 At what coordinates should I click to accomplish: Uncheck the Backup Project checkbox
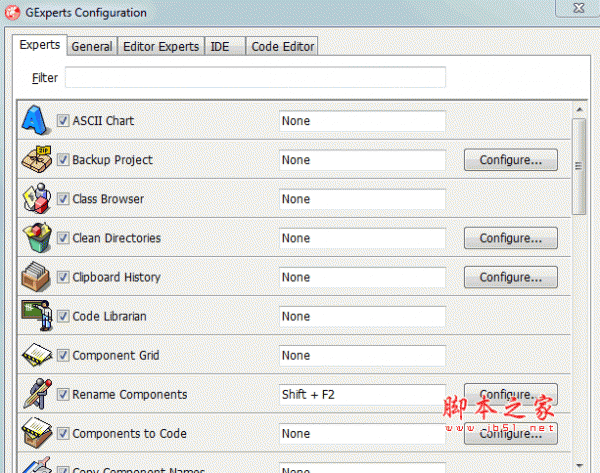[63, 160]
